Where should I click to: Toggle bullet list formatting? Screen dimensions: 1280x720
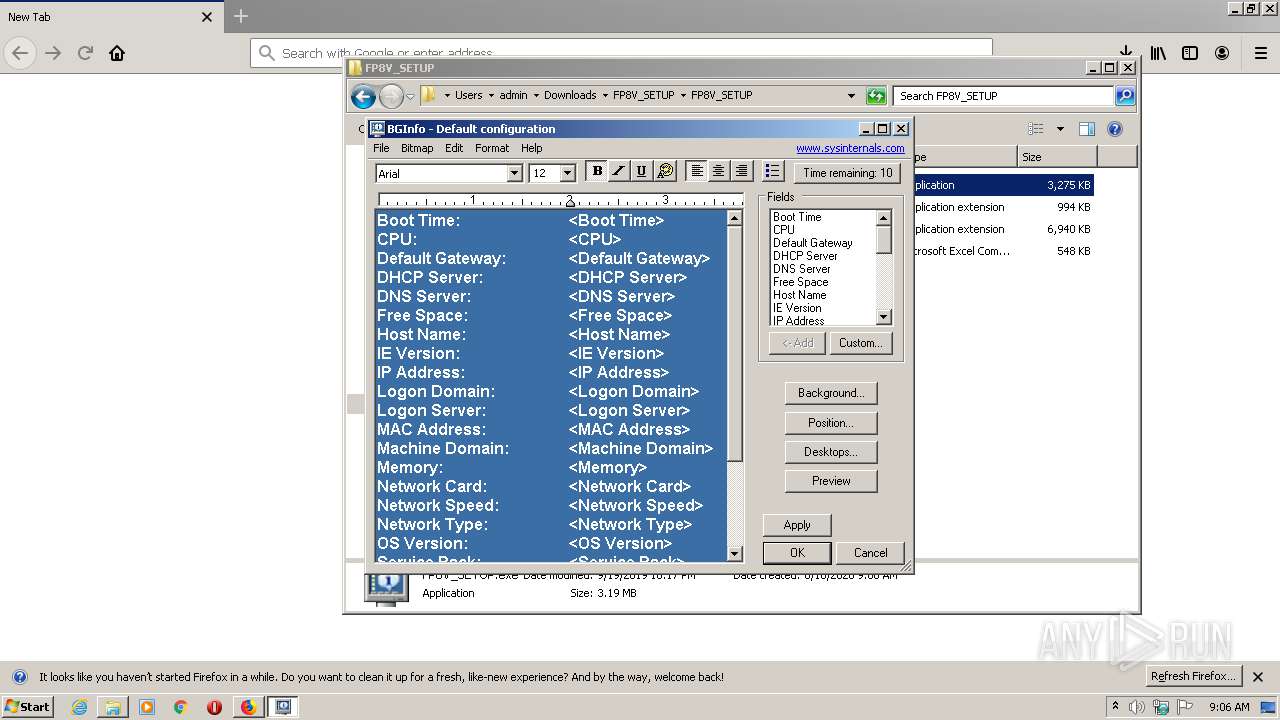click(x=773, y=172)
